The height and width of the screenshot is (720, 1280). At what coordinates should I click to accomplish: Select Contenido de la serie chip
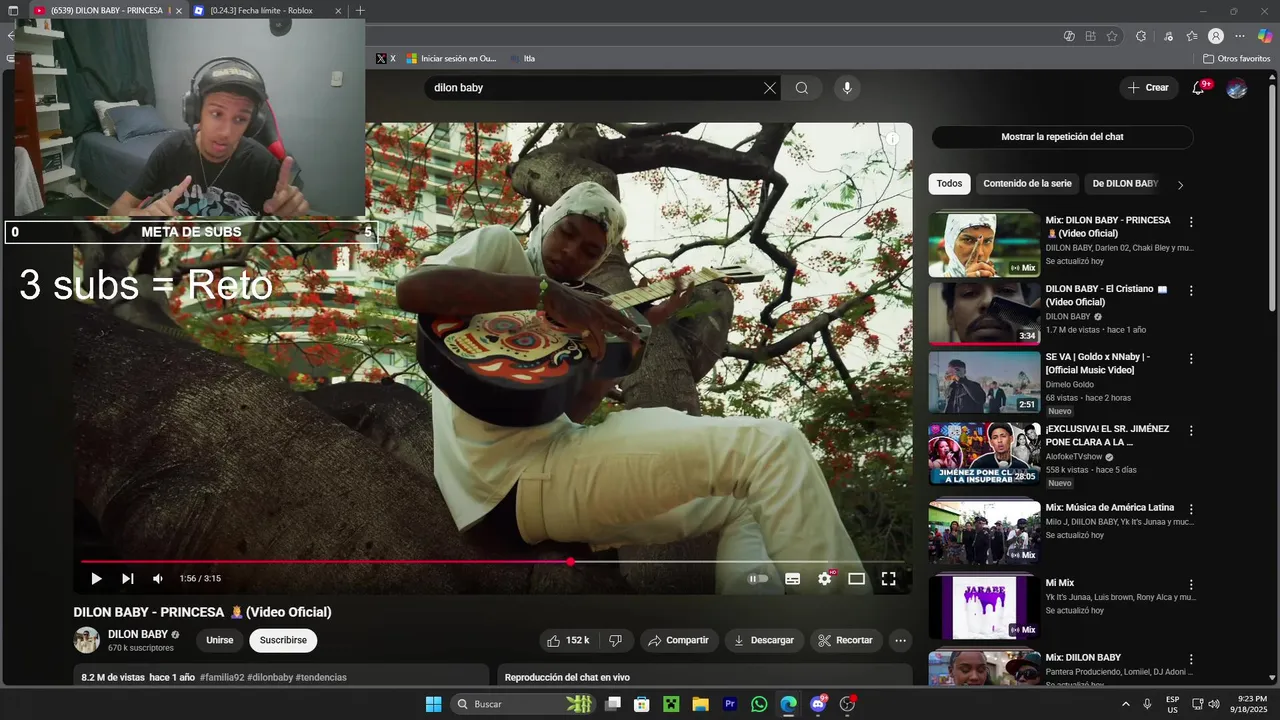click(1027, 184)
